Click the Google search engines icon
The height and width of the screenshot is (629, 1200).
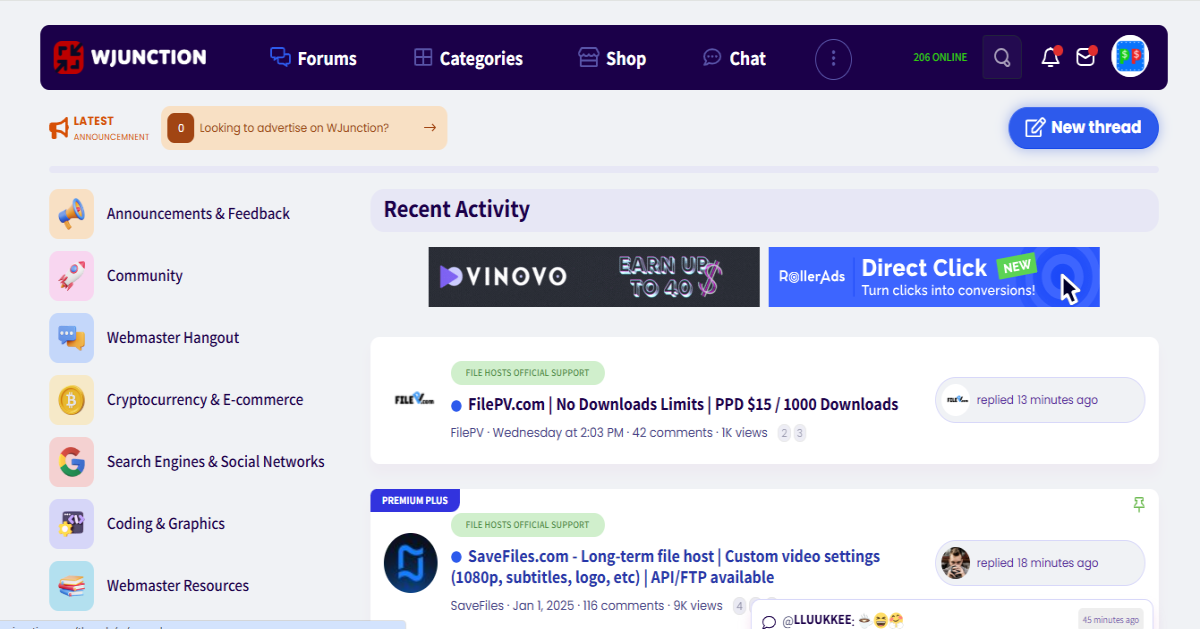click(71, 462)
